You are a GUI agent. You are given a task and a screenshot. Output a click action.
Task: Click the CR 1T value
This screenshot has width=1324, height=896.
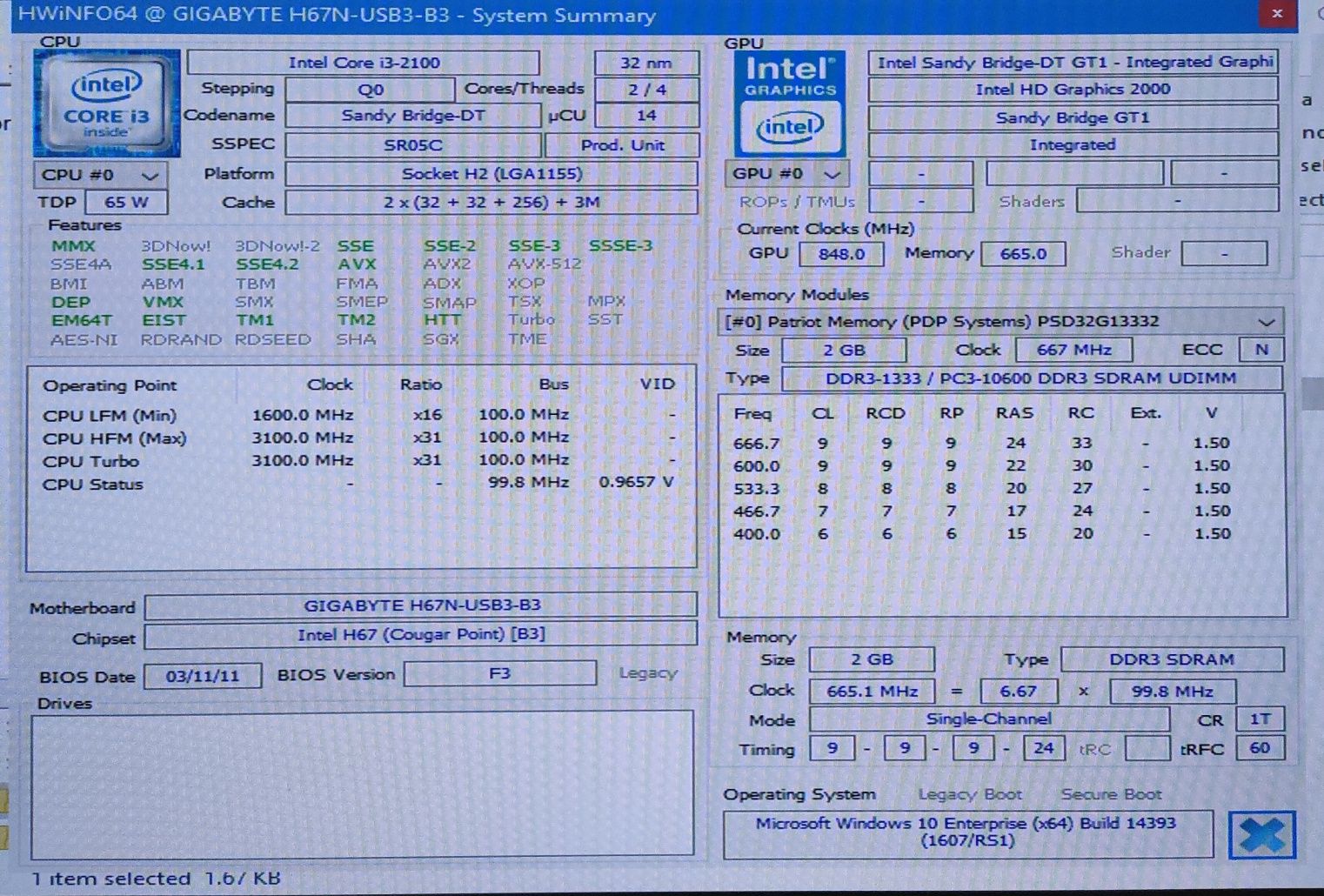[x=1260, y=719]
